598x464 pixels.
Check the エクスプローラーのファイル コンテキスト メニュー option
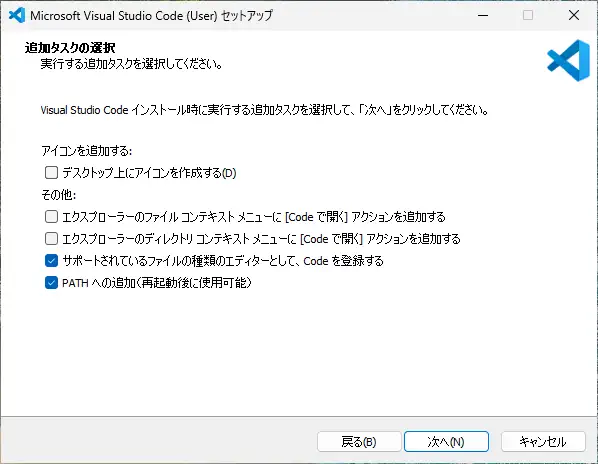(51, 217)
